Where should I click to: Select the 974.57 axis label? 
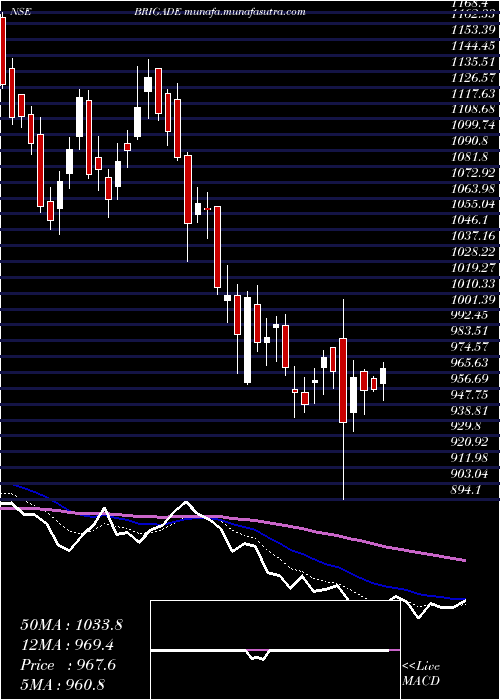click(x=471, y=348)
